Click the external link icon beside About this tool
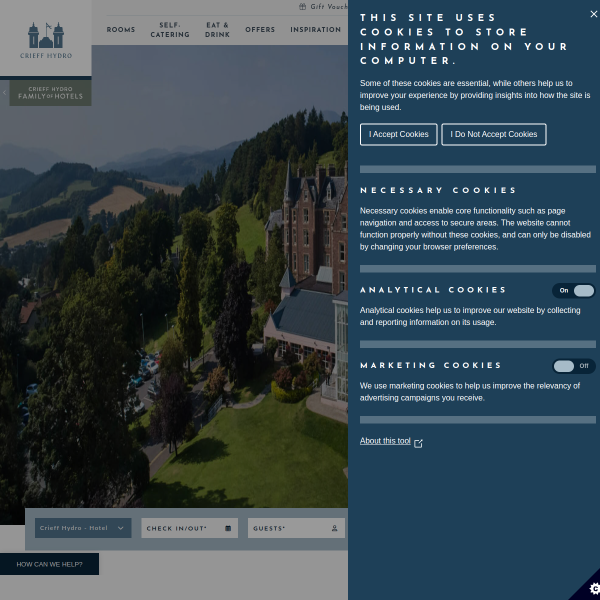Viewport: 600px width, 600px height. click(418, 443)
